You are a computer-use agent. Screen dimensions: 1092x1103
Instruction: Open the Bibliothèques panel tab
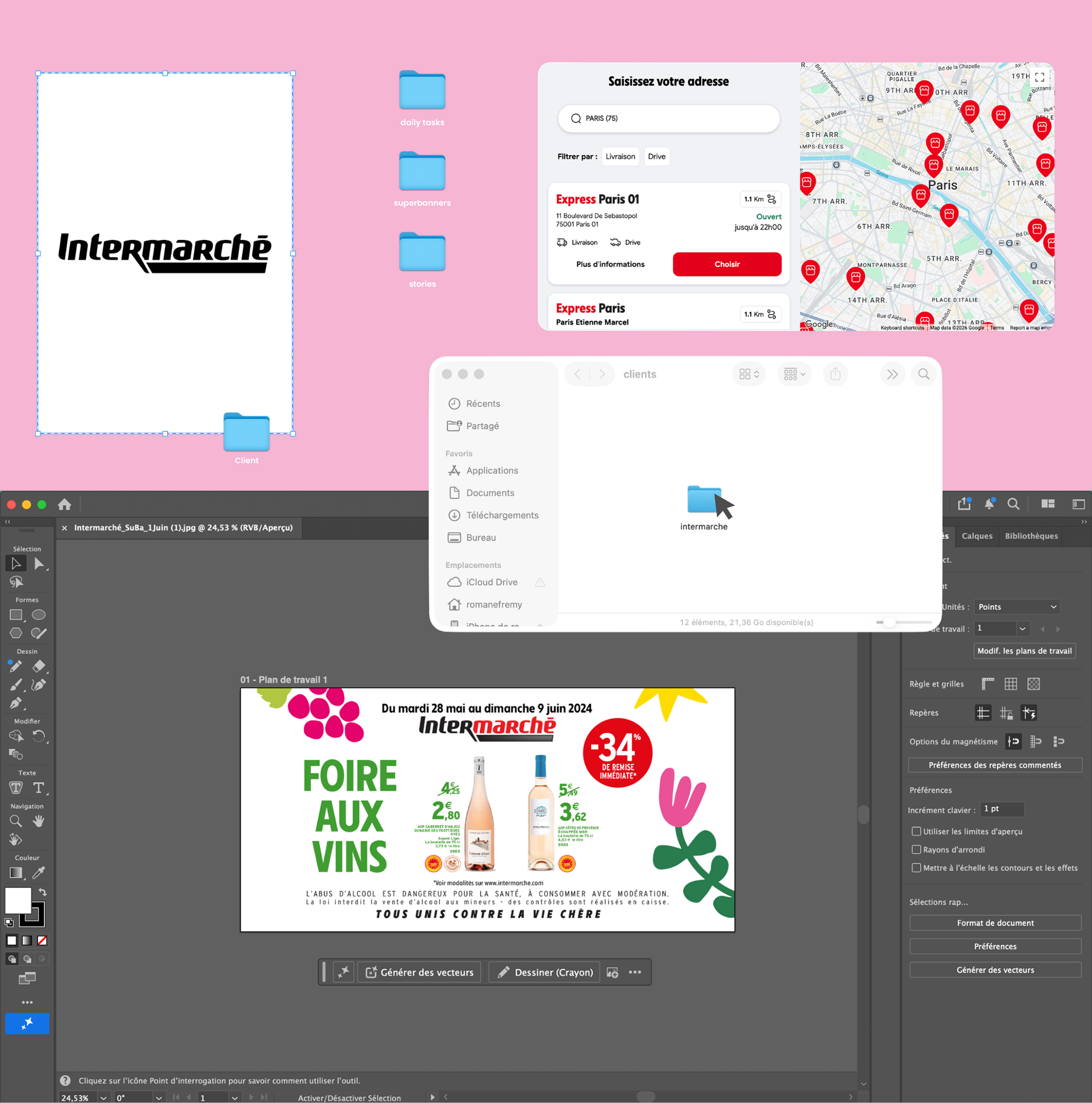(1031, 536)
